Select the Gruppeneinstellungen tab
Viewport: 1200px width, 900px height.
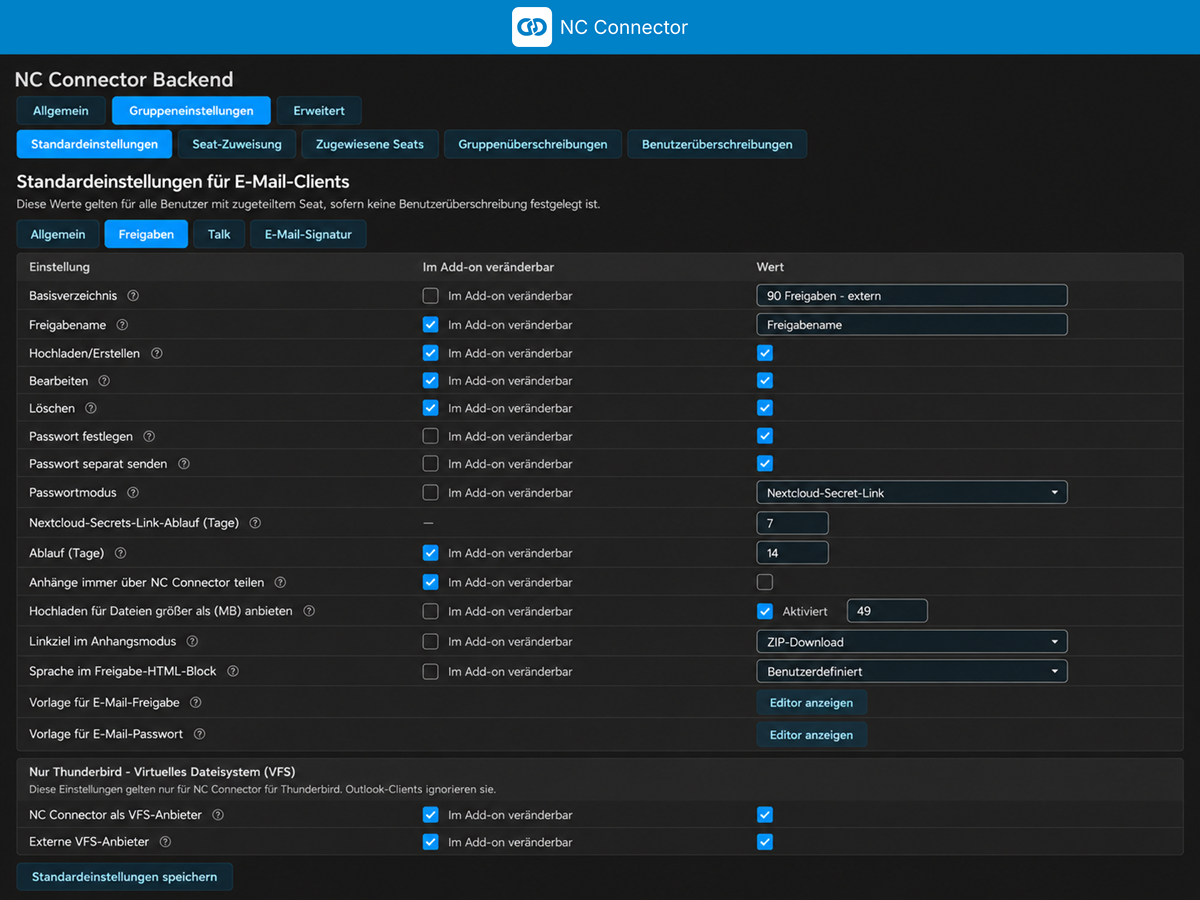pos(191,111)
